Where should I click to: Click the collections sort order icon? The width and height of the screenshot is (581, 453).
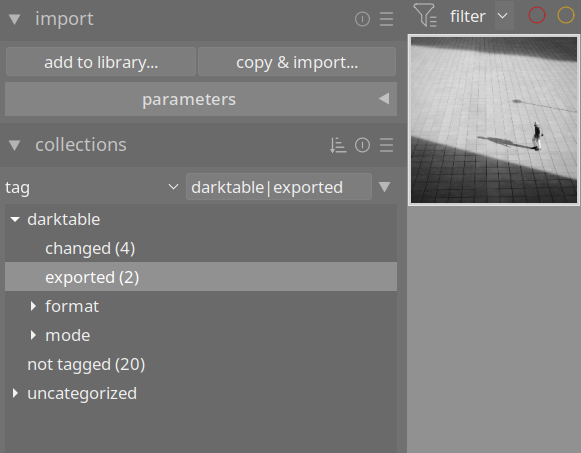pos(338,145)
